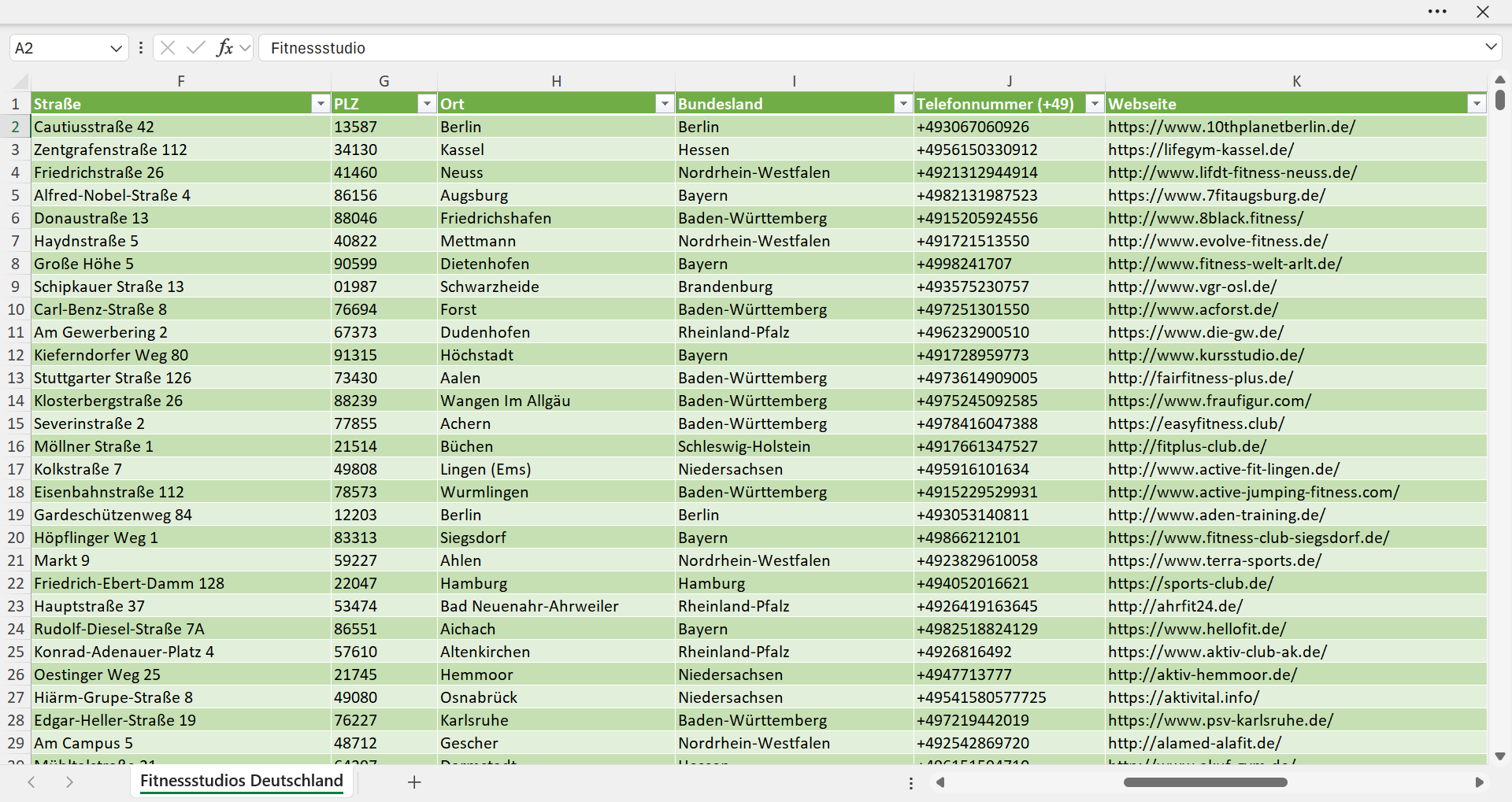Open the link http://www.8black.fitness/
Viewport: 1512px width, 802px height.
pos(1206,218)
